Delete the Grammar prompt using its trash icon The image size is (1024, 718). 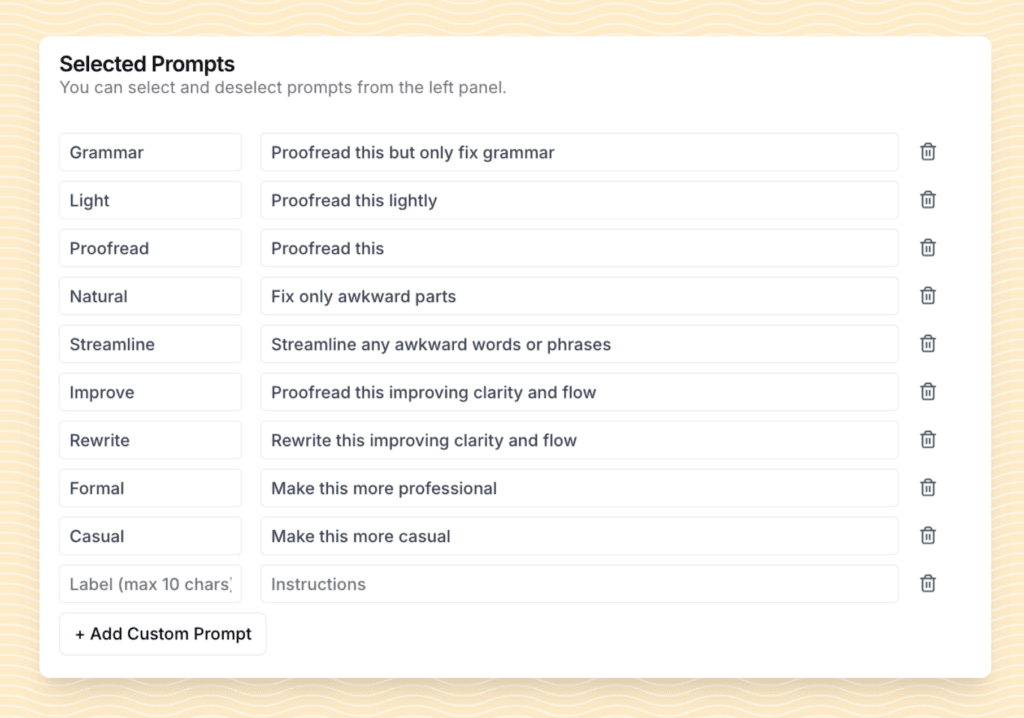tap(928, 152)
